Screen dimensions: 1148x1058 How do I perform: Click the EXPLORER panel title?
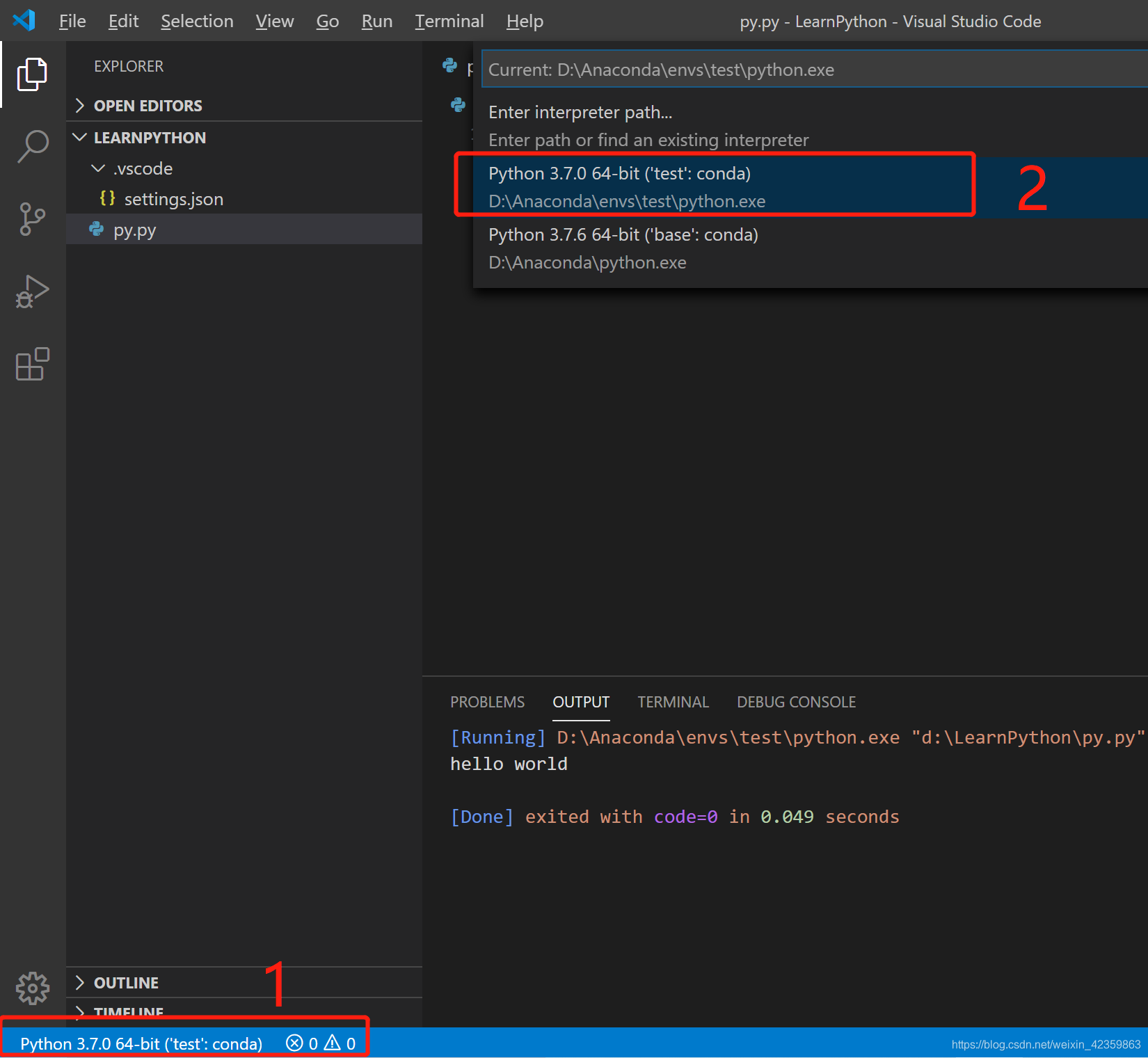[x=129, y=66]
